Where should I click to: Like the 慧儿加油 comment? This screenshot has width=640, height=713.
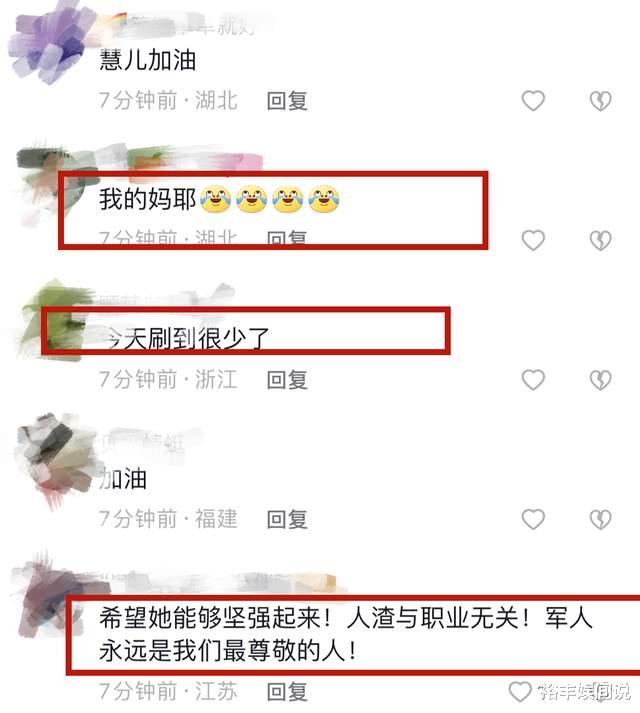click(x=533, y=100)
